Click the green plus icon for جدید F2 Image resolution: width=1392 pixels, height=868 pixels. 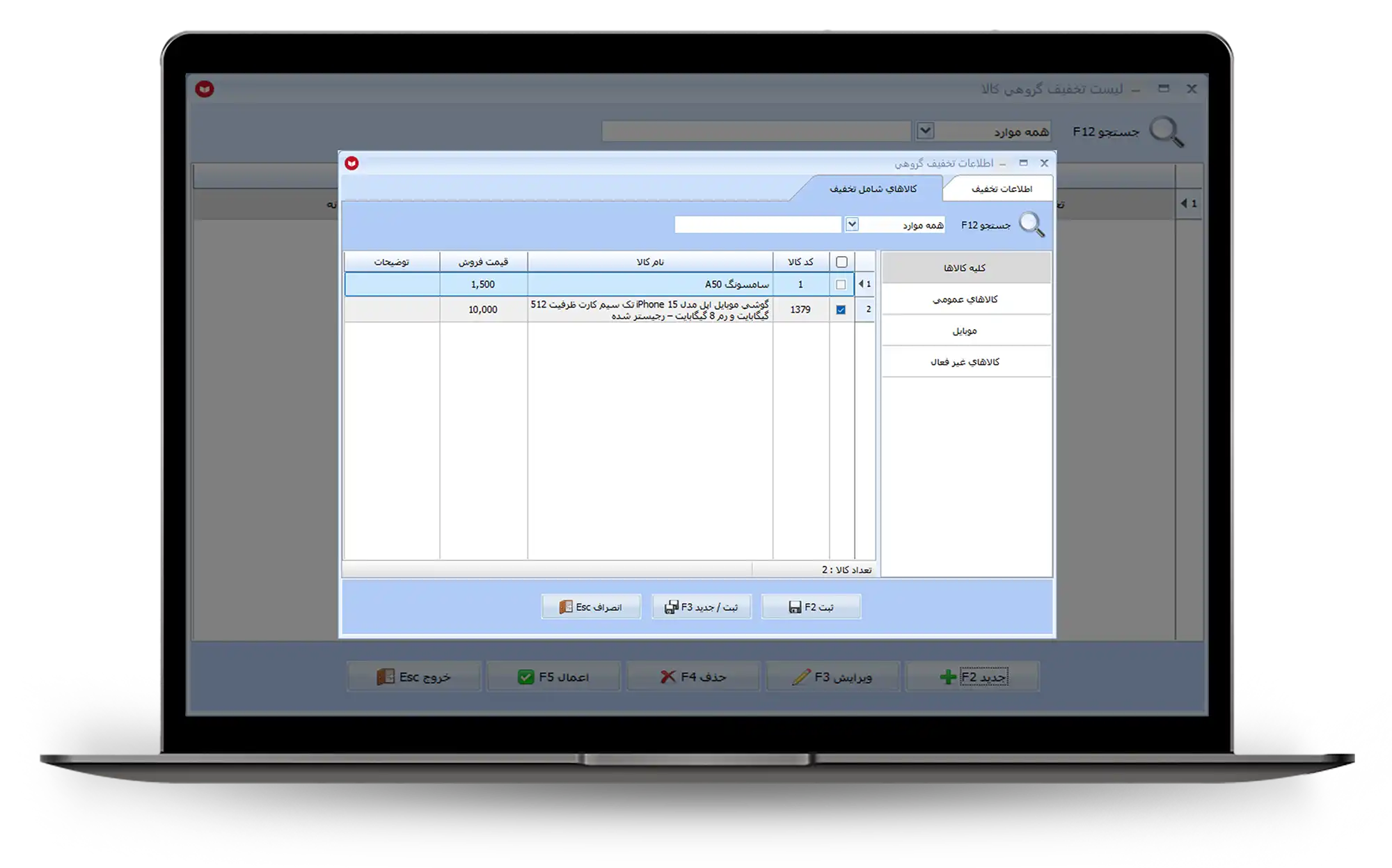tap(947, 677)
